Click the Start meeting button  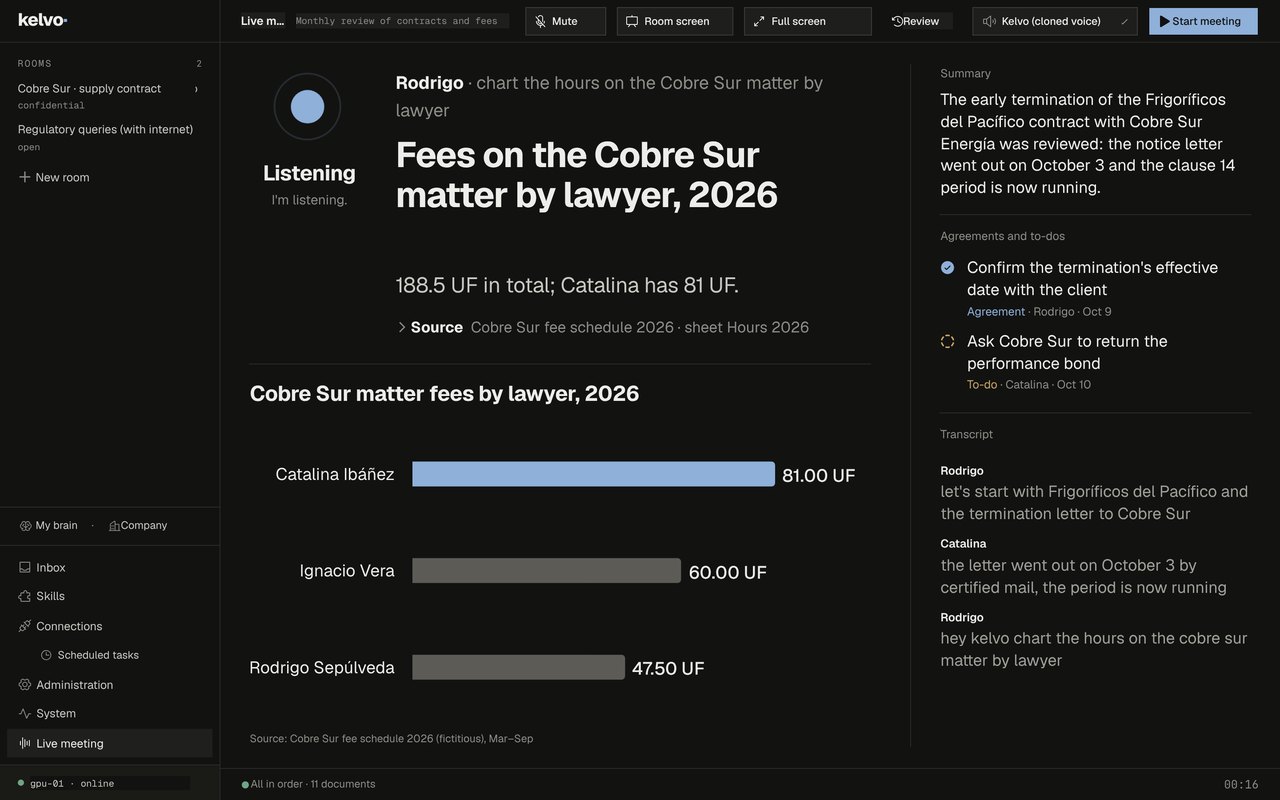tap(1203, 21)
